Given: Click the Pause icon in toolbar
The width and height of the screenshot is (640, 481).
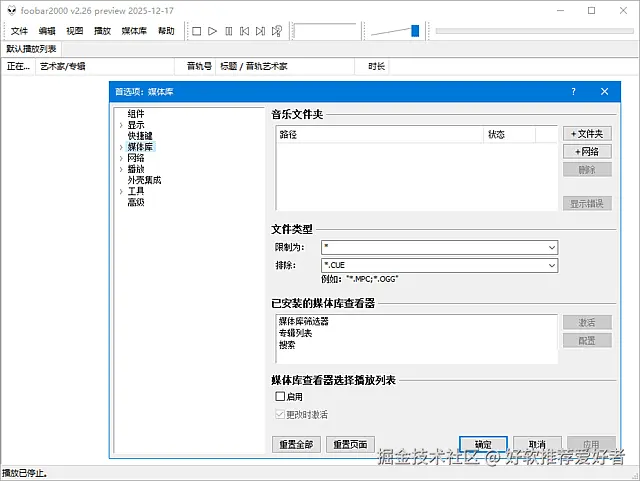Looking at the screenshot, I should pos(229,31).
